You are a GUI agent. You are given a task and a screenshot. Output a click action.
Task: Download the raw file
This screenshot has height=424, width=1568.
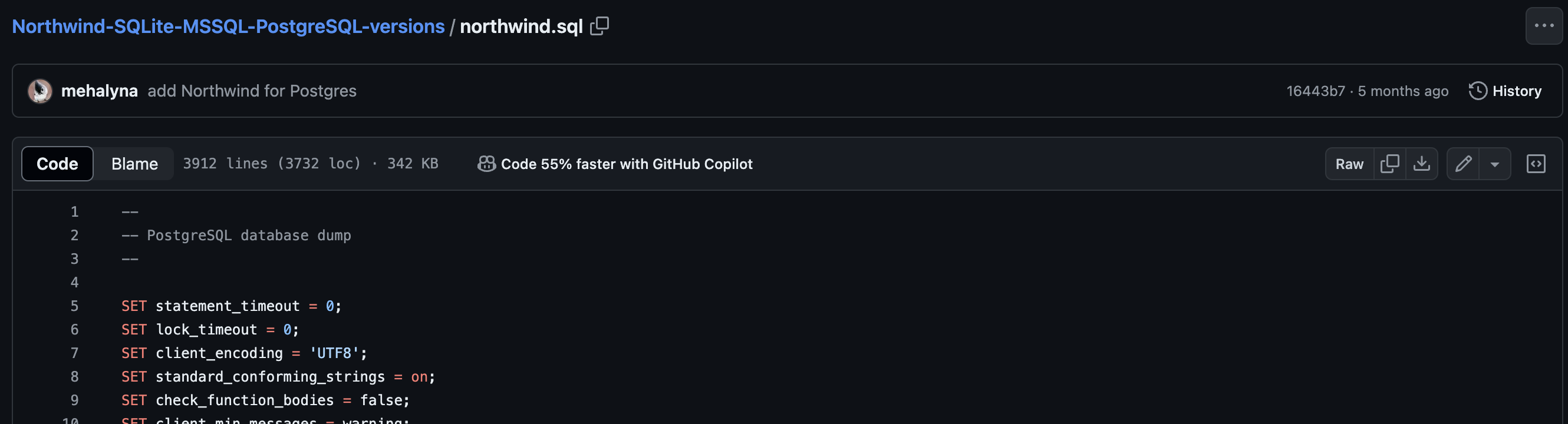coord(1421,164)
